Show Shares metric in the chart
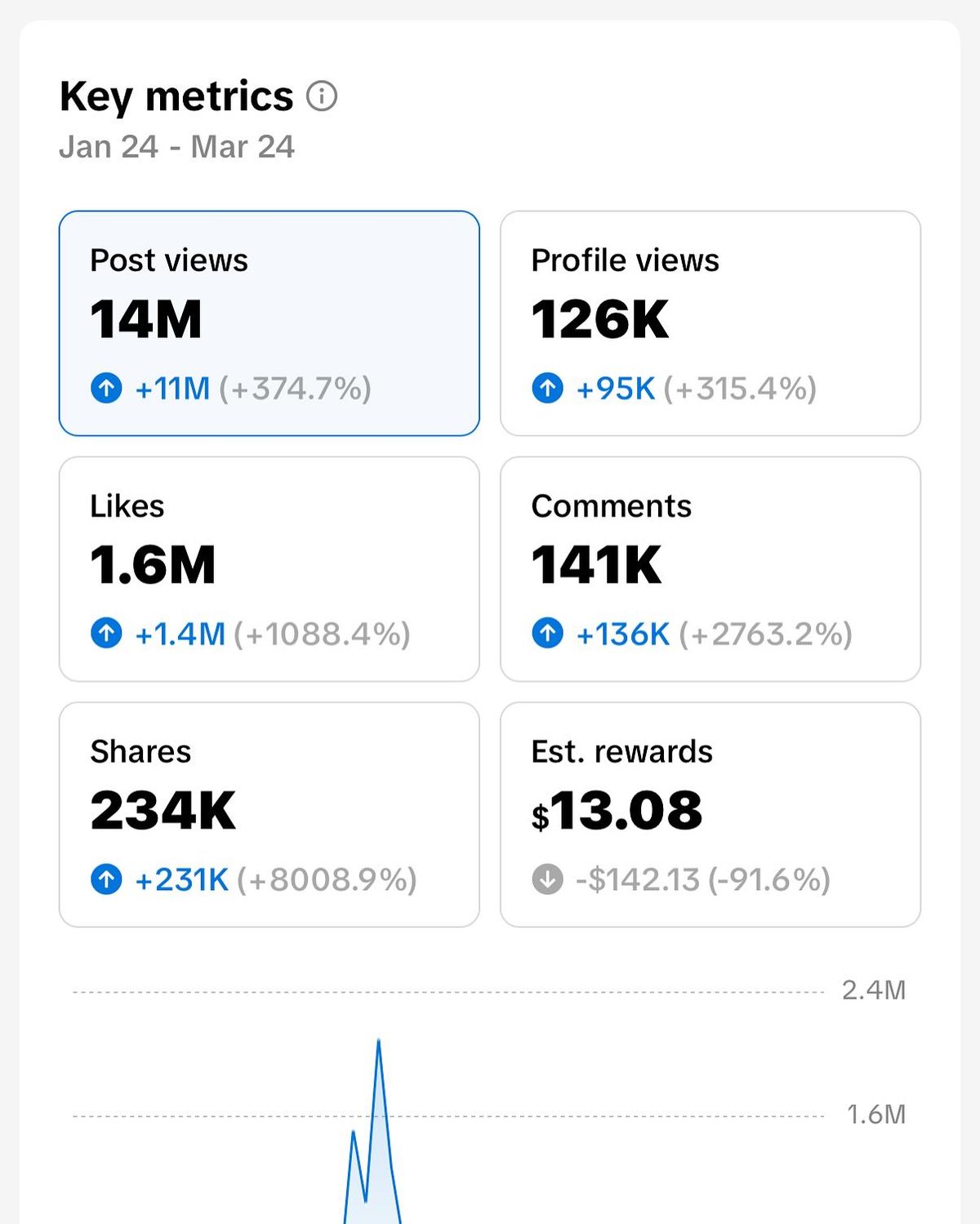This screenshot has width=980, height=1224. pyautogui.click(x=269, y=814)
